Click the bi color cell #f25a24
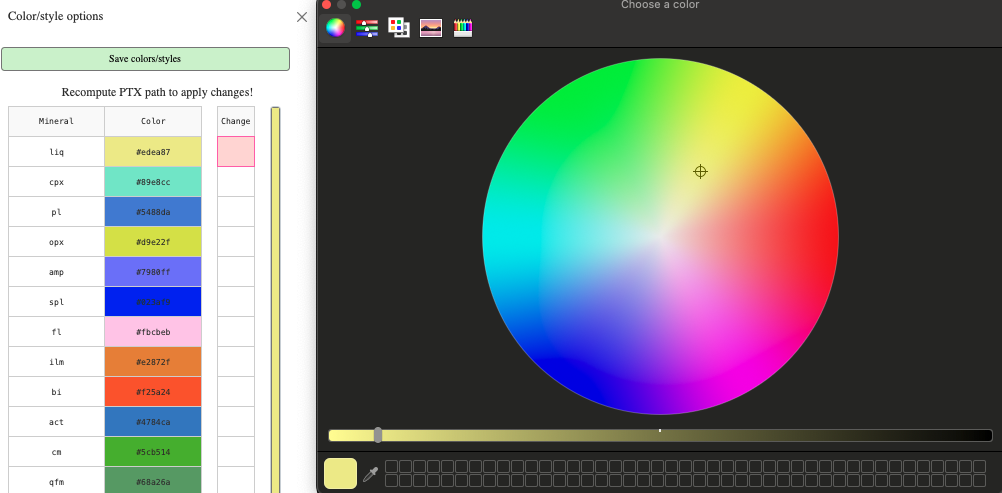The width and height of the screenshot is (1002, 493). point(153,392)
